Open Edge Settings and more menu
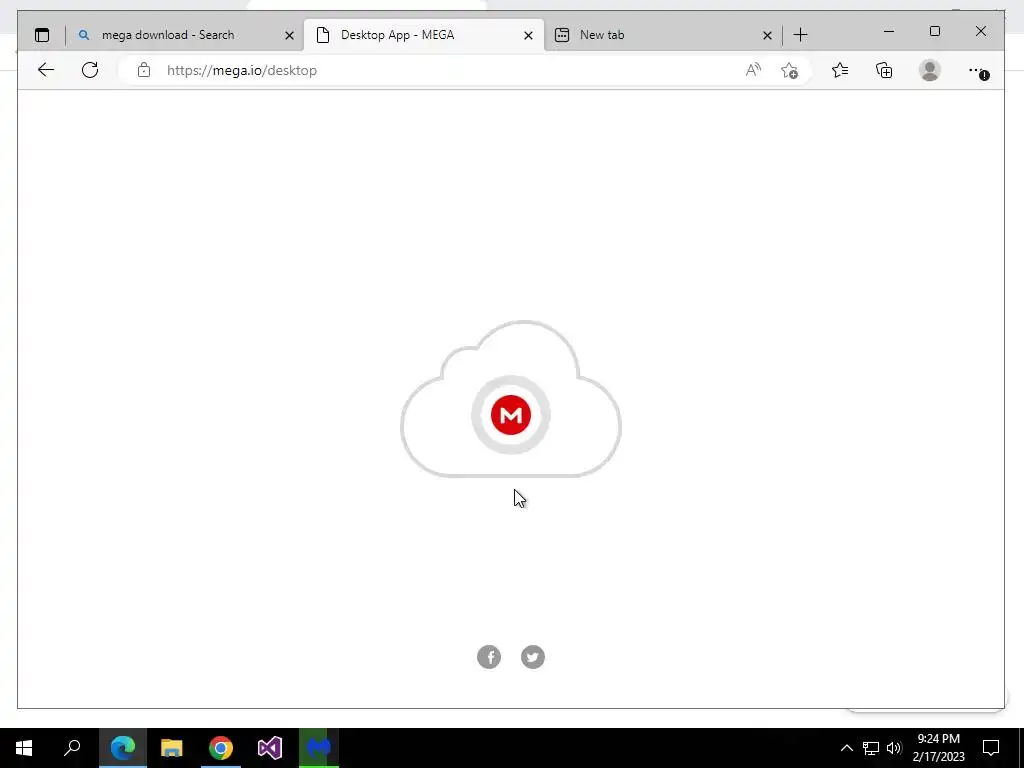 coord(978,71)
